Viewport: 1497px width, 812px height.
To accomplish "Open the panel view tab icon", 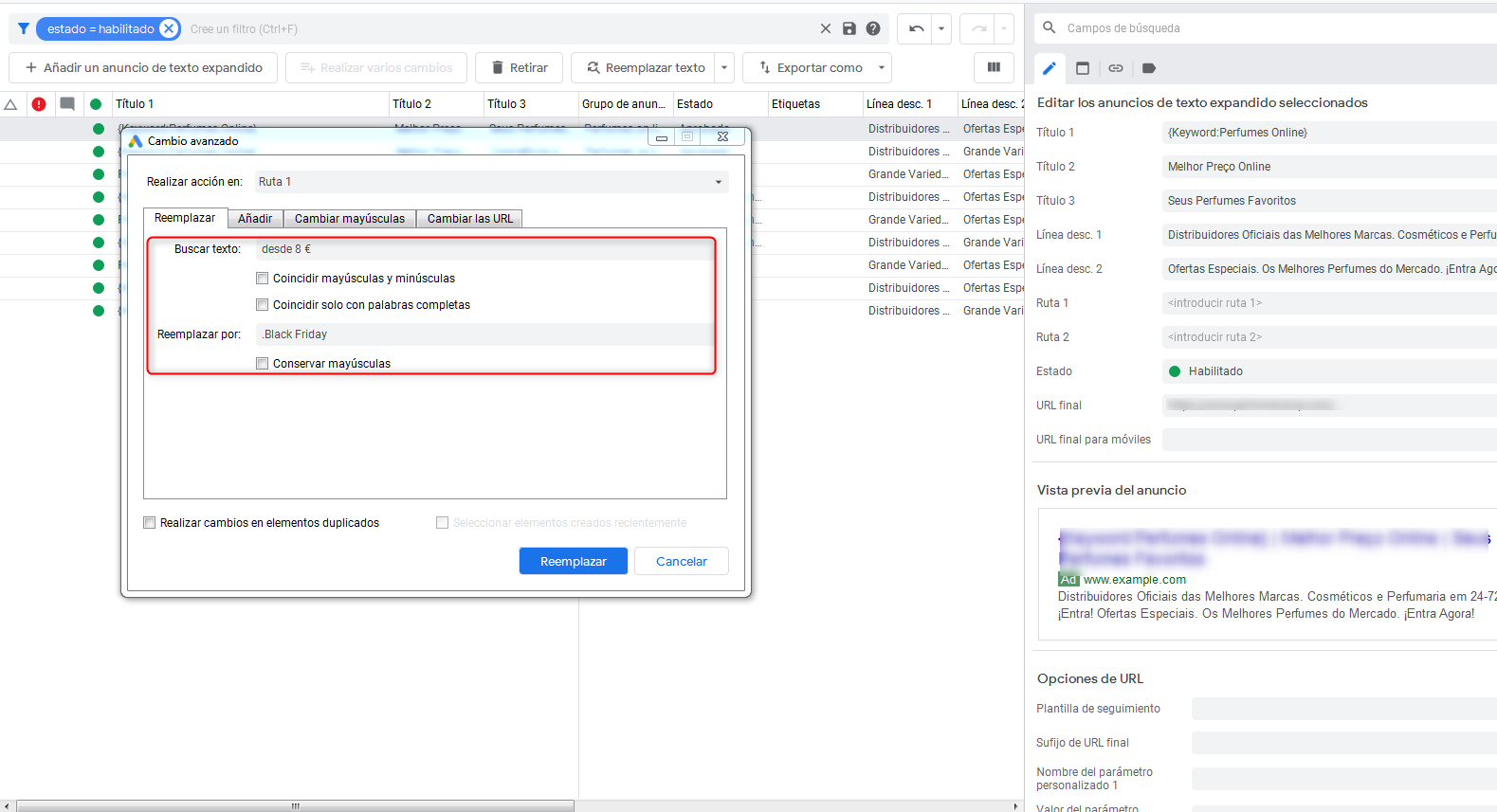I will [x=1083, y=68].
